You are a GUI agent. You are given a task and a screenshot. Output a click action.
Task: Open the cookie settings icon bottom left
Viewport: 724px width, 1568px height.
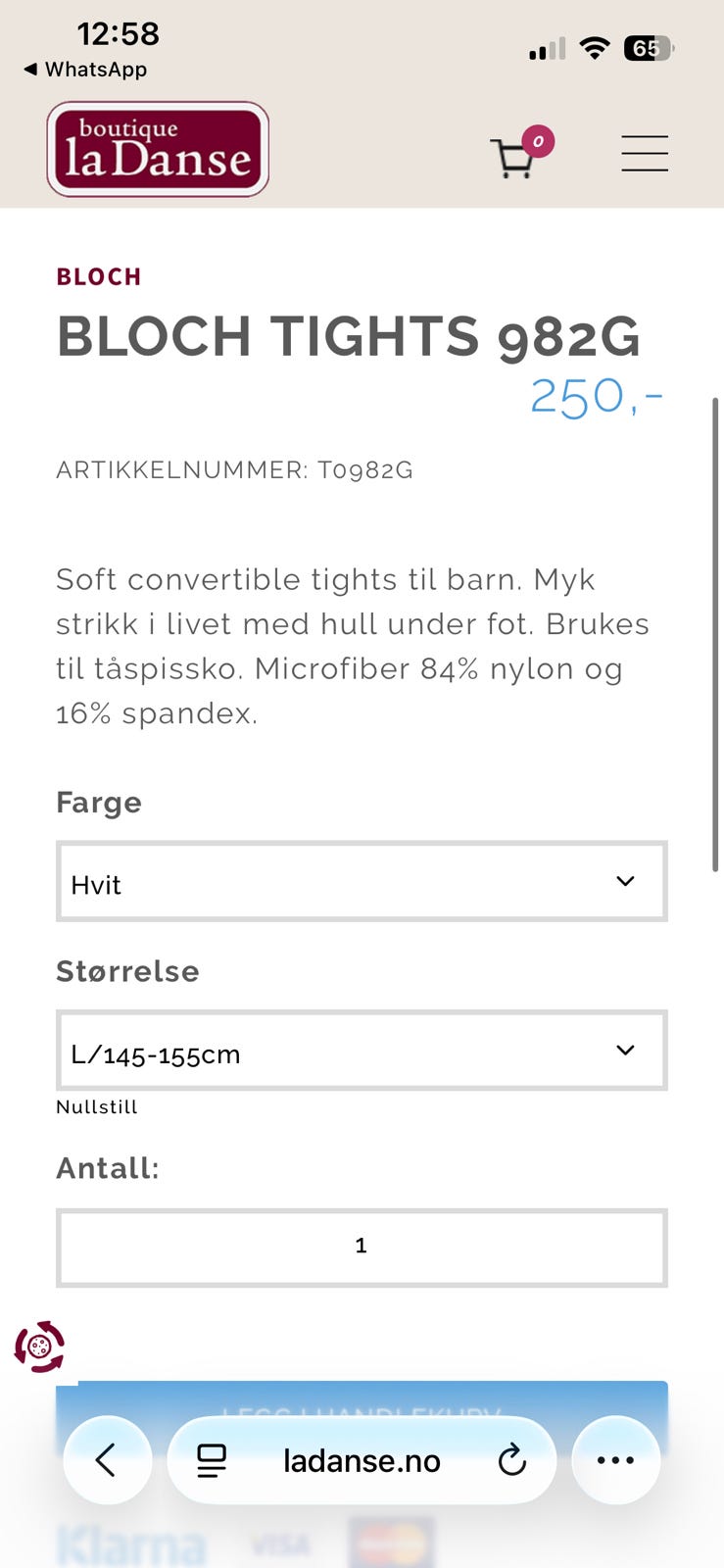tap(38, 1348)
